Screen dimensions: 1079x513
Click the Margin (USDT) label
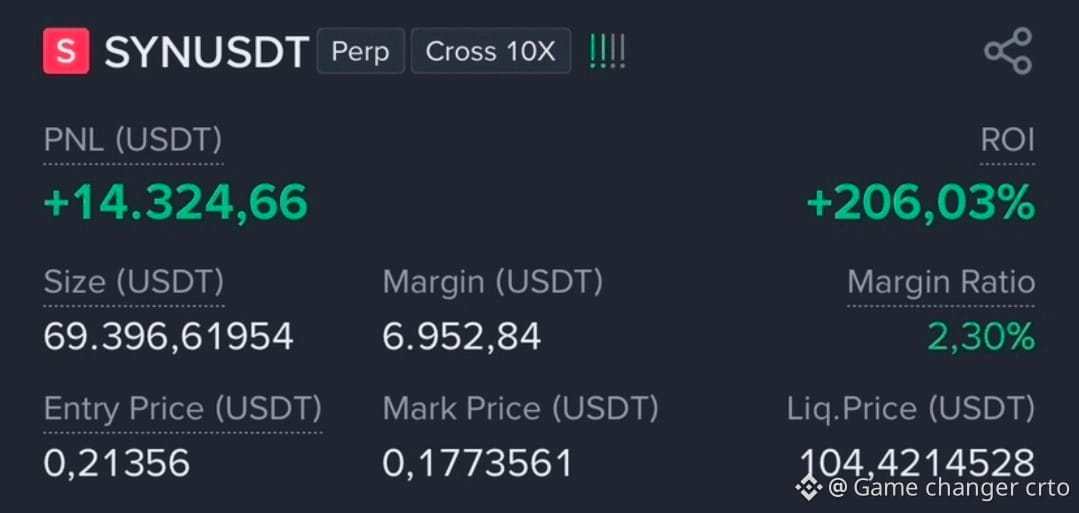[493, 282]
